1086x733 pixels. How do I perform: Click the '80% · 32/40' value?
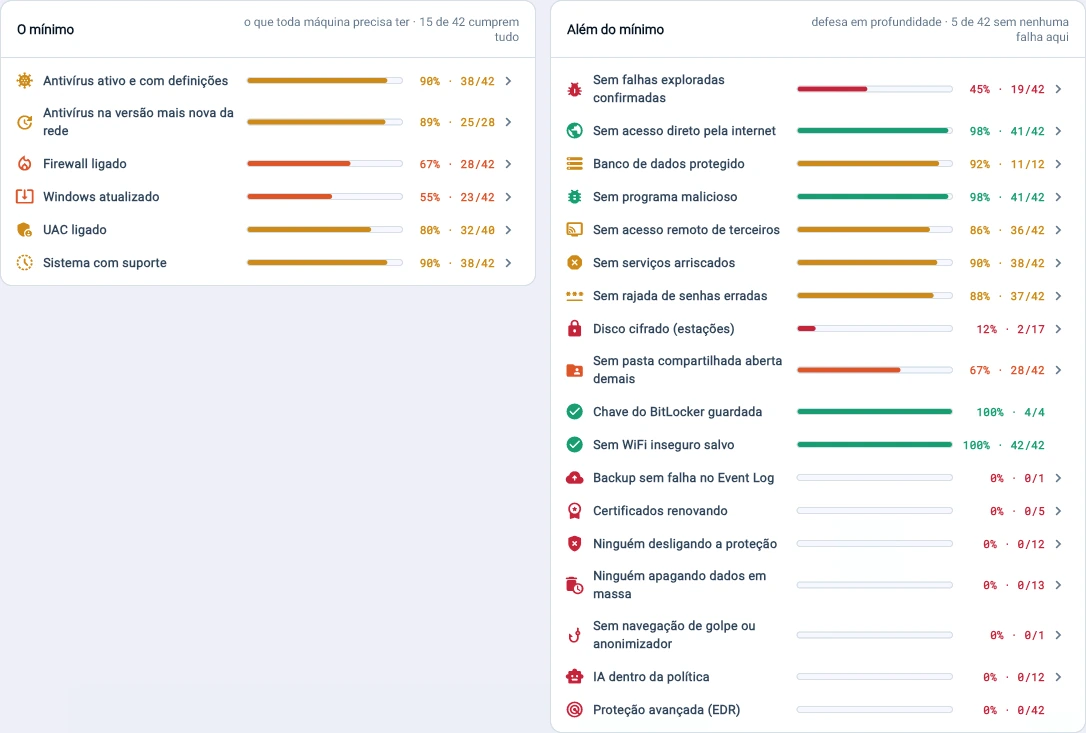457,230
